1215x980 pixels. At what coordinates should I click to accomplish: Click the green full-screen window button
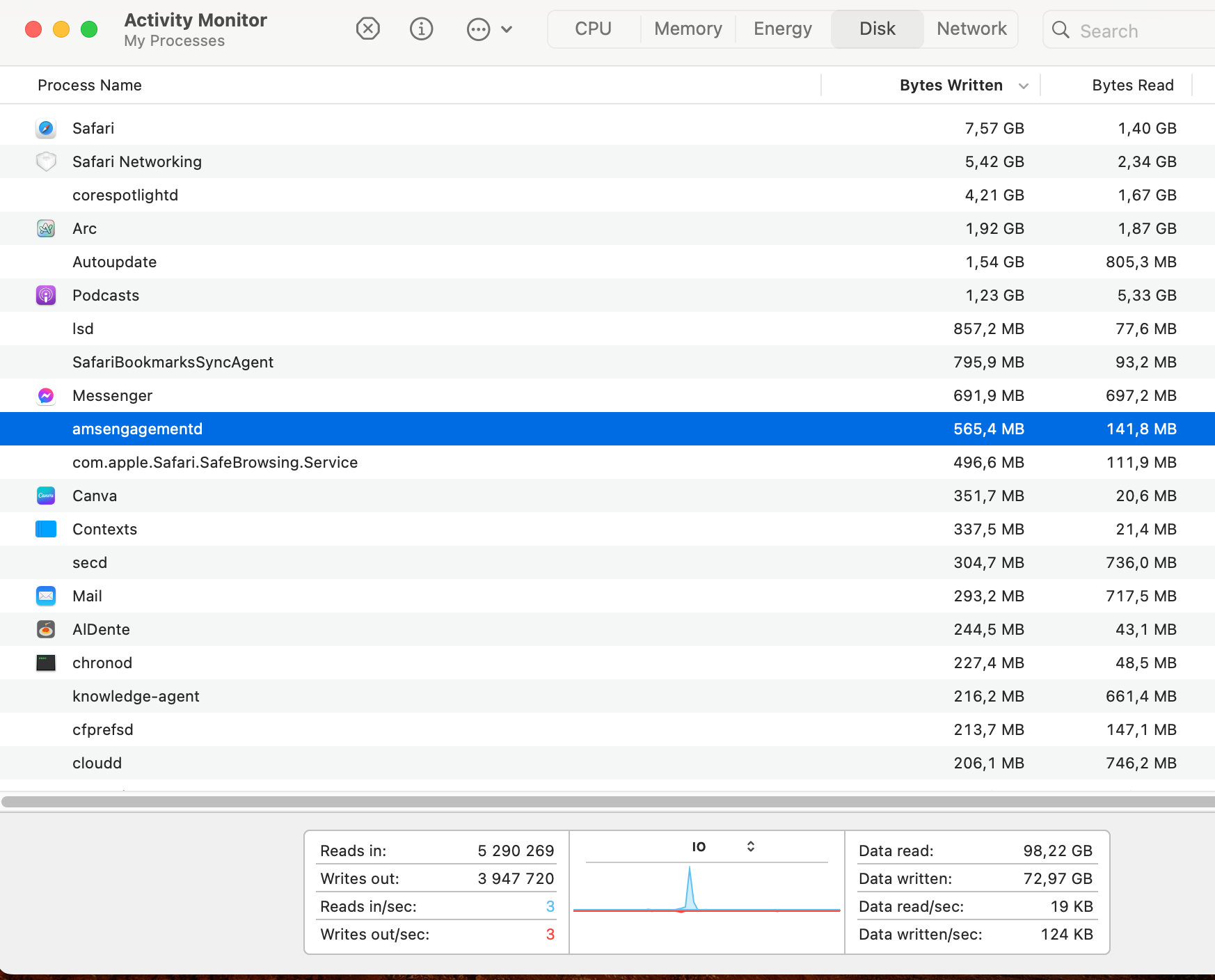[x=89, y=29]
